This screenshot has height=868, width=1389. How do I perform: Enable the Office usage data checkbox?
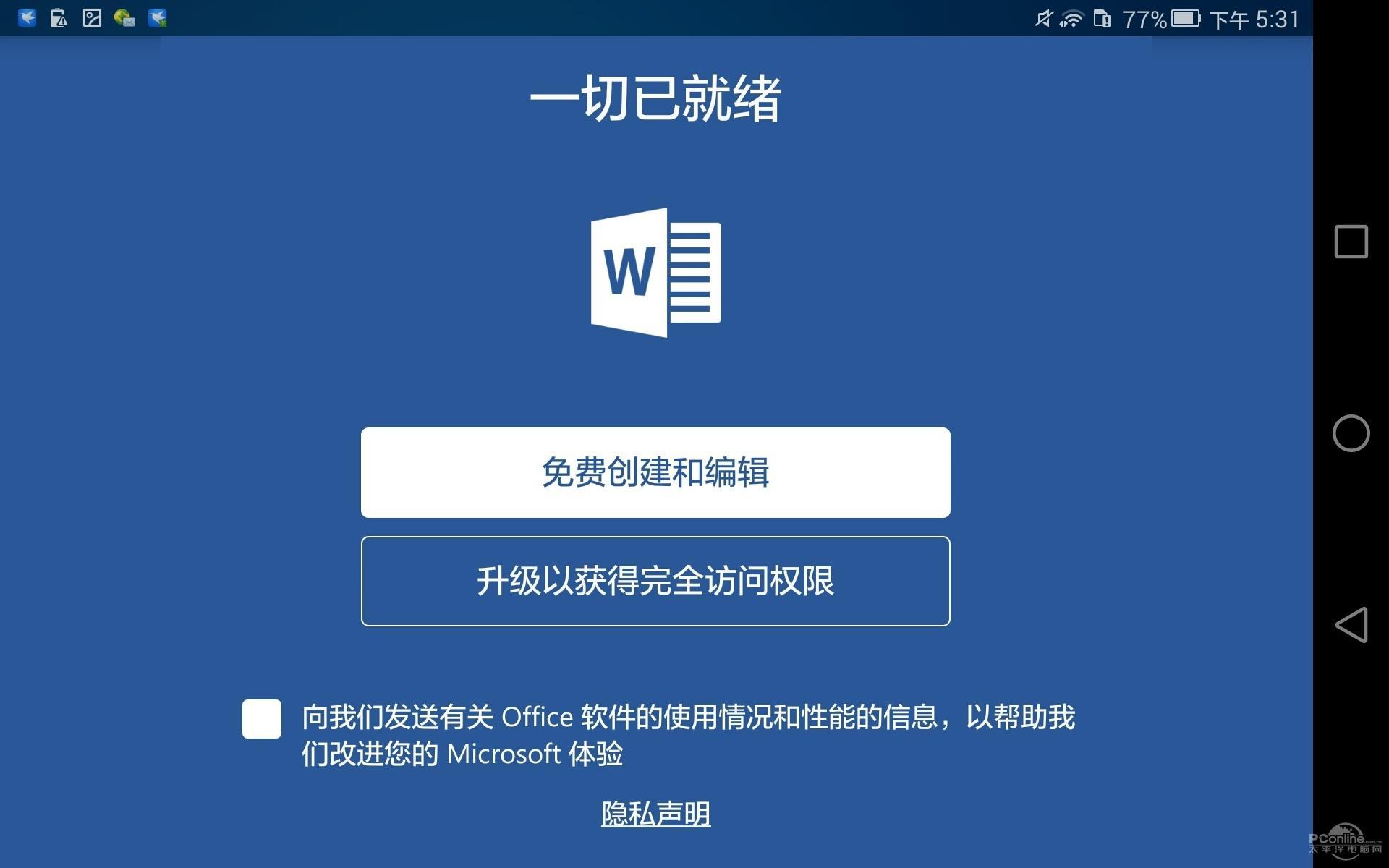pos(262,718)
